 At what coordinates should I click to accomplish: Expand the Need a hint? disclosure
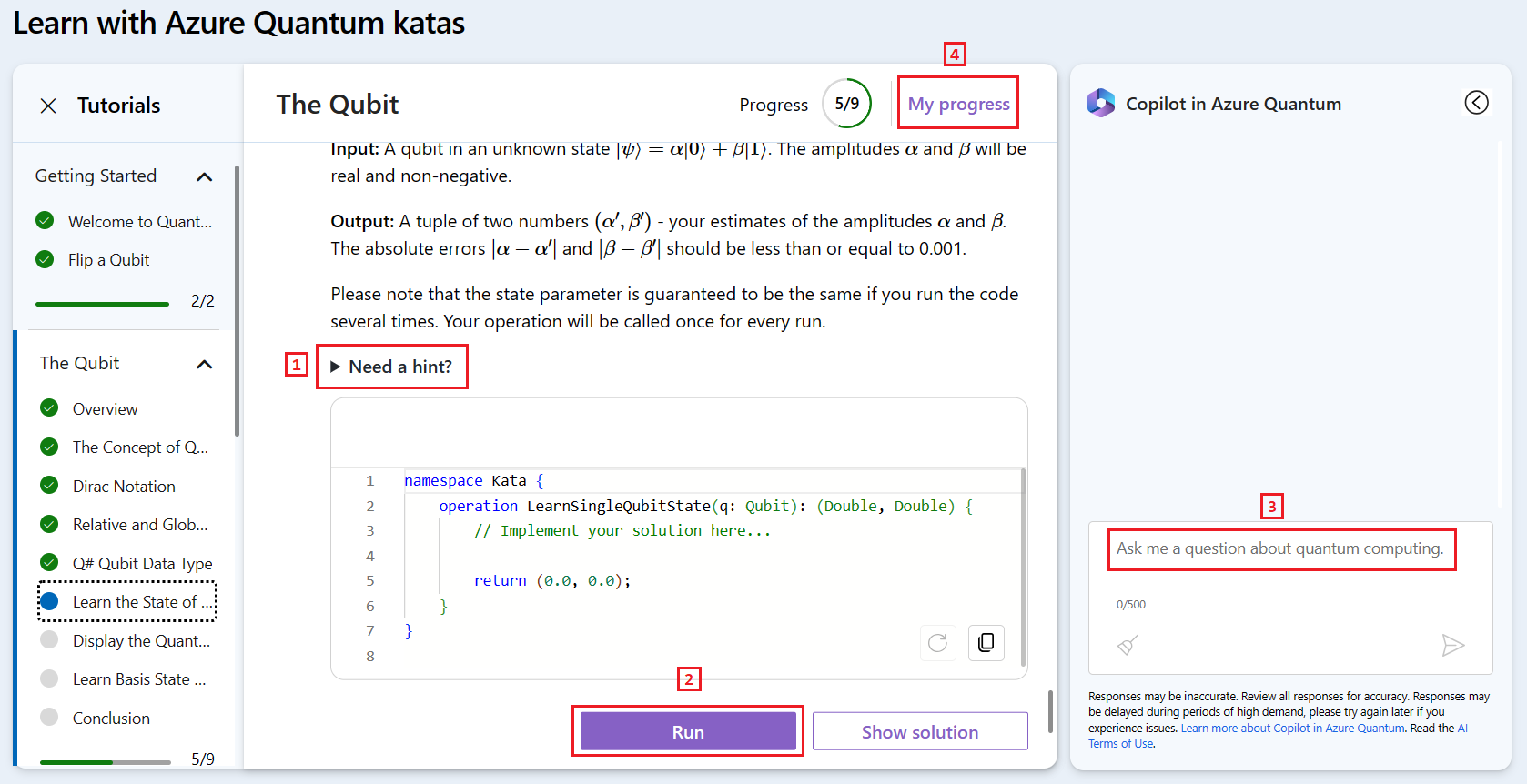click(391, 367)
